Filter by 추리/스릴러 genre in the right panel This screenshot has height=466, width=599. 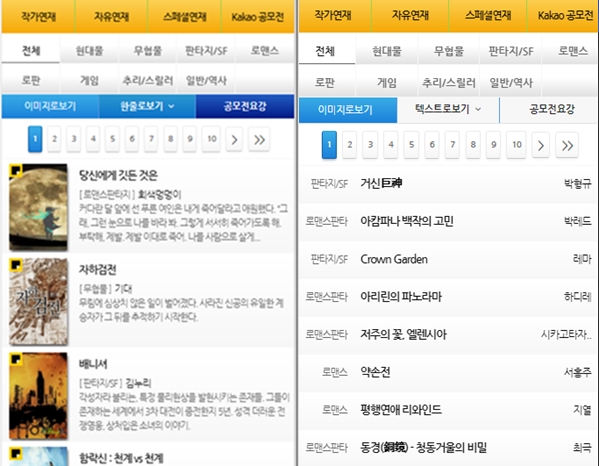[448, 83]
